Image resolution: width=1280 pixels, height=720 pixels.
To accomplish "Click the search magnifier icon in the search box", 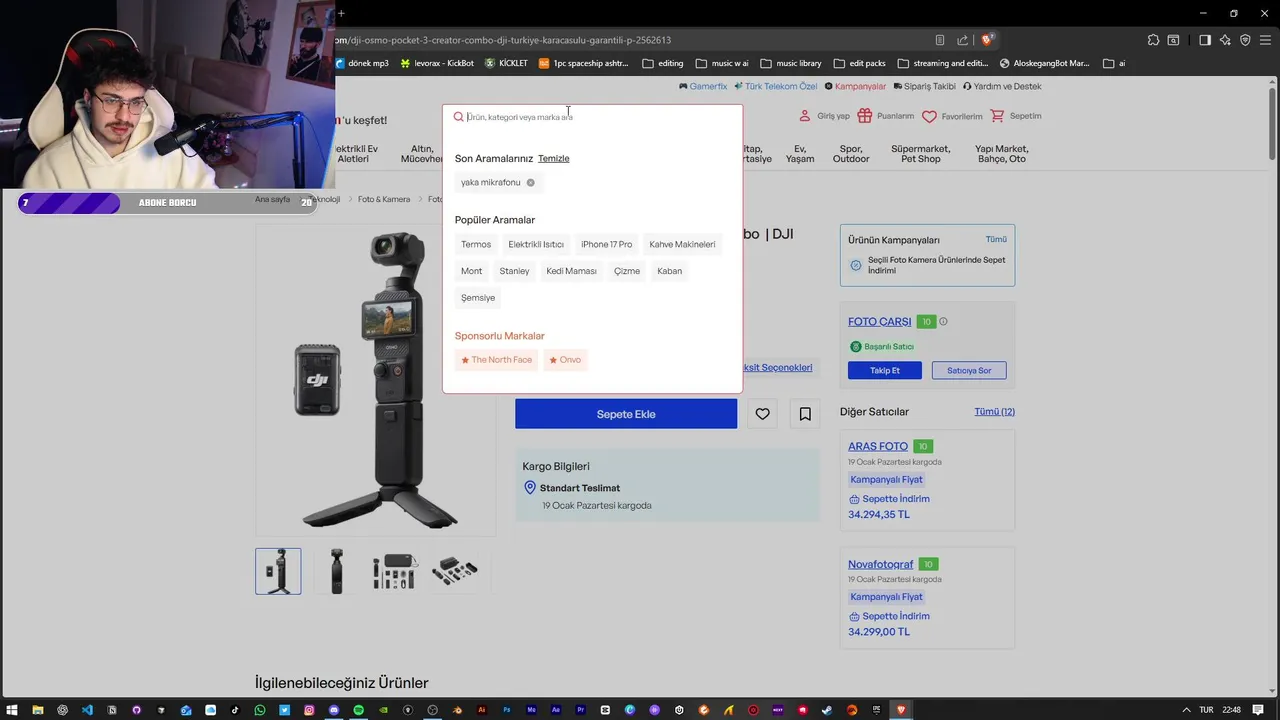I will click(x=458, y=117).
